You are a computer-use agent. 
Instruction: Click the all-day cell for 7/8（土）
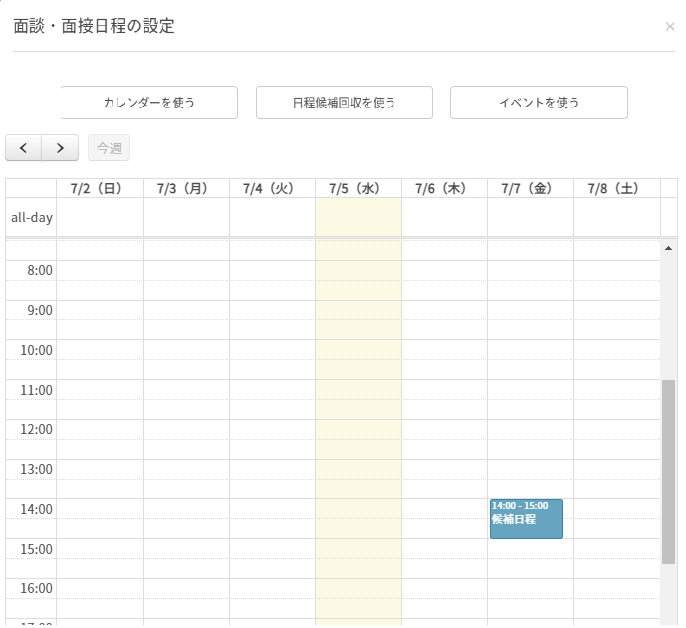(616, 216)
